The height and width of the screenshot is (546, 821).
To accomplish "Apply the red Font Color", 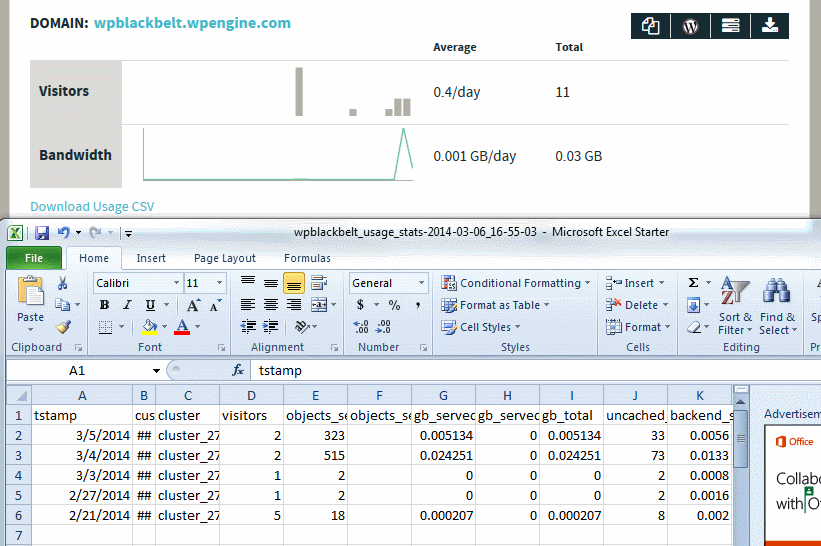I will (182, 327).
